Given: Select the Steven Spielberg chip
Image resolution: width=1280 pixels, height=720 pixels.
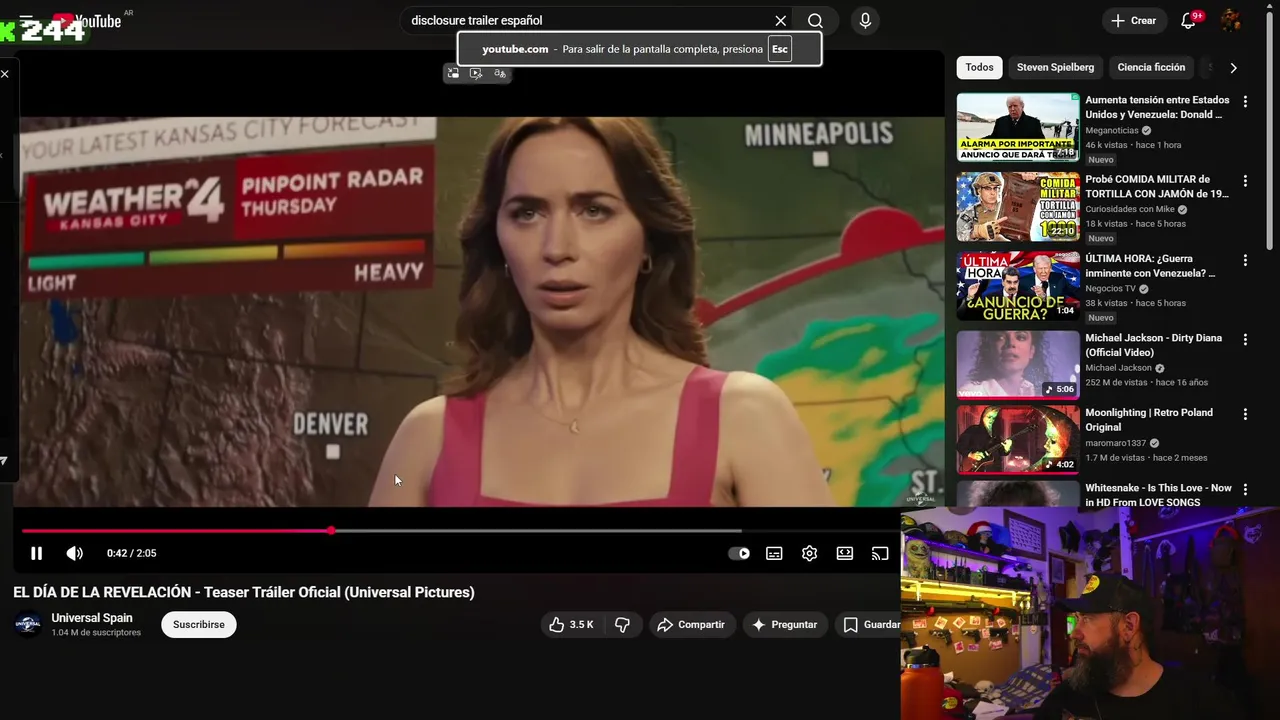Looking at the screenshot, I should (x=1055, y=67).
